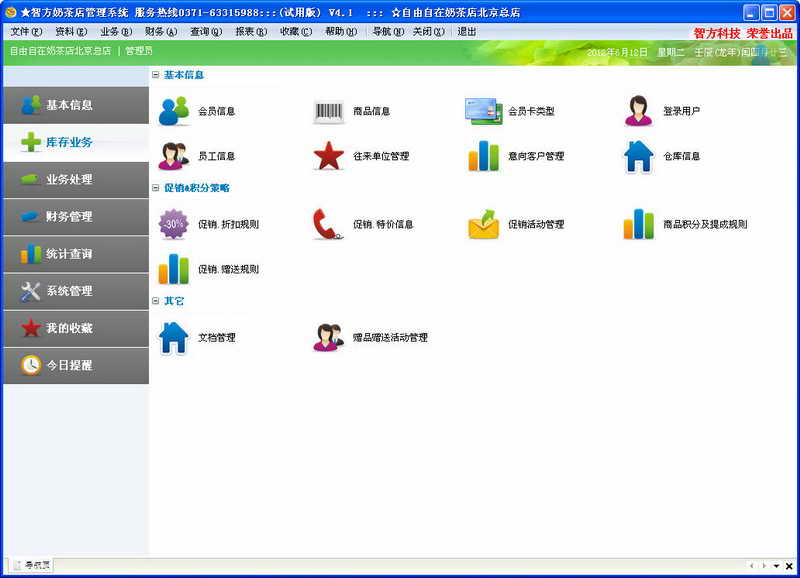Open 赠品赠送活动管理 icon

tap(328, 337)
